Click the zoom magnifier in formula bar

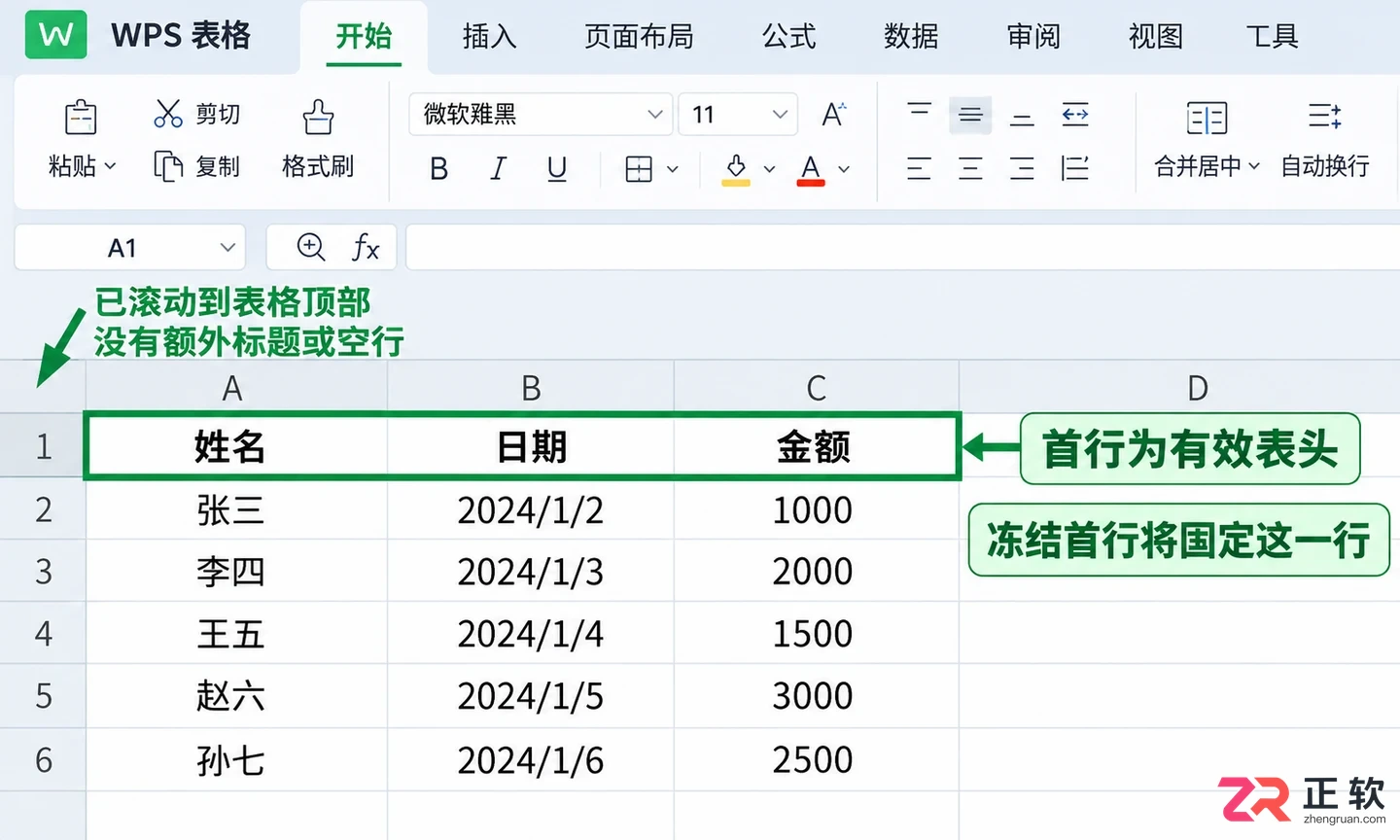click(311, 247)
